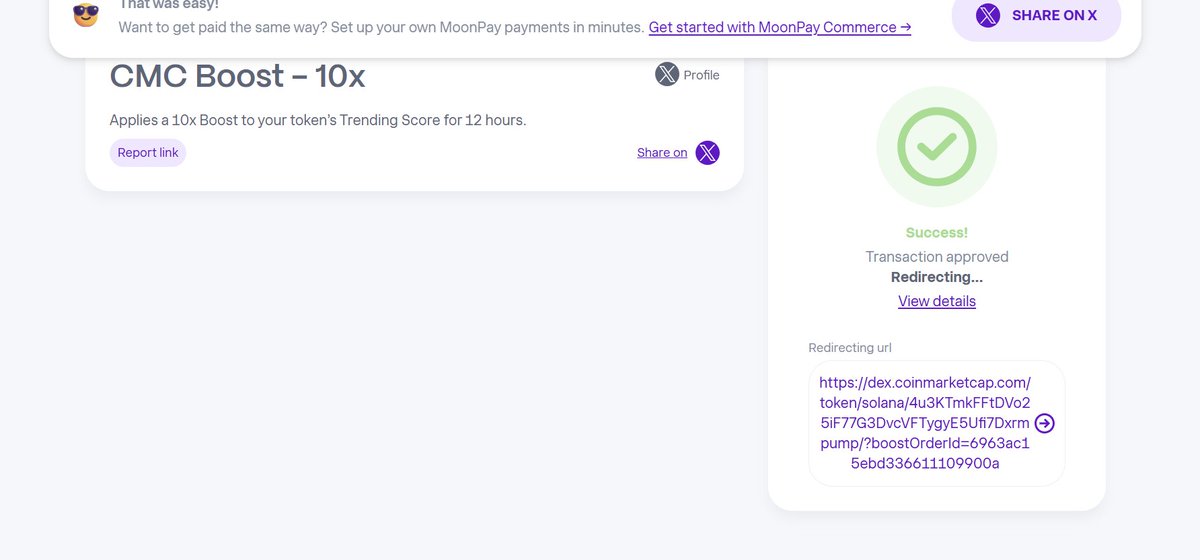
Task: Click the green success checkmark icon
Action: 937,147
